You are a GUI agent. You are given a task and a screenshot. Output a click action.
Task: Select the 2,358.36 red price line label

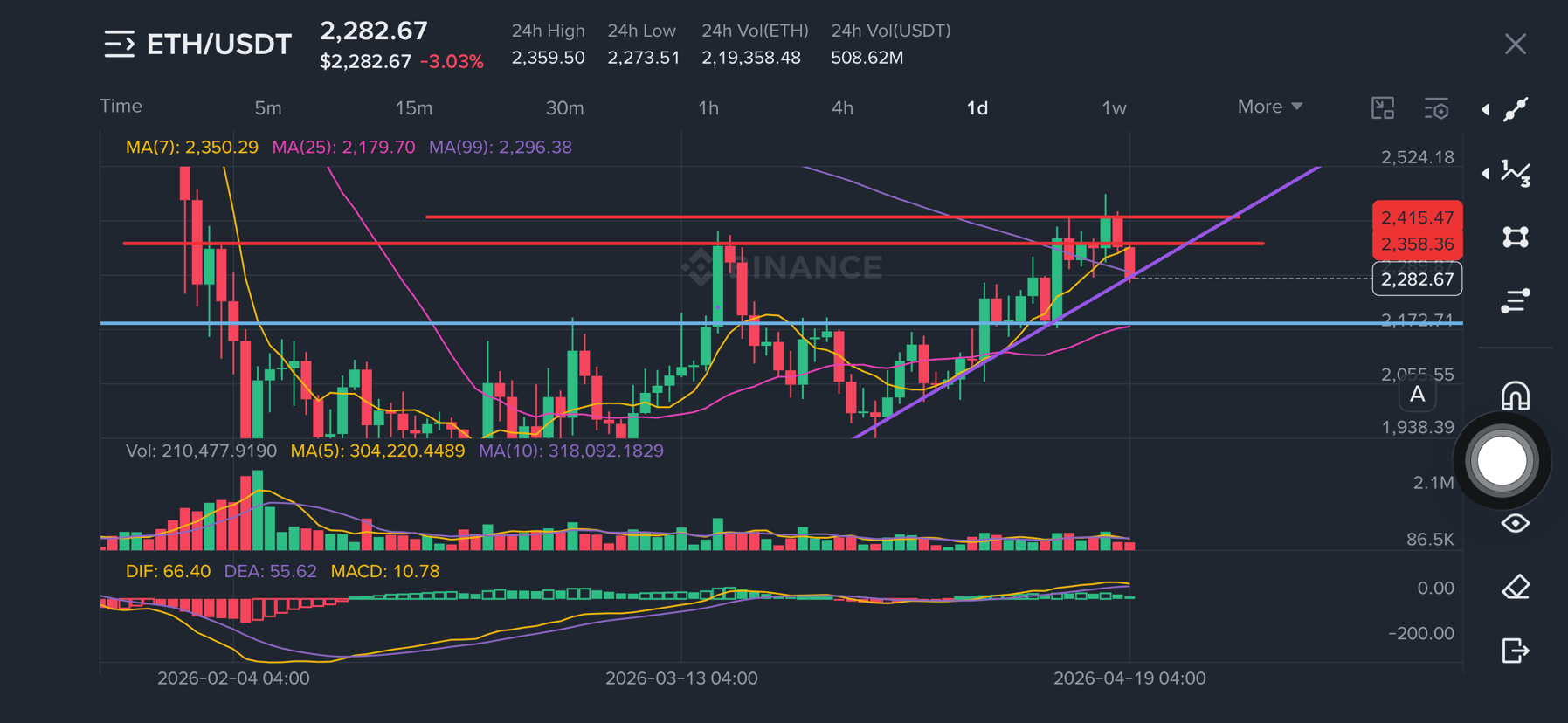coord(1417,244)
